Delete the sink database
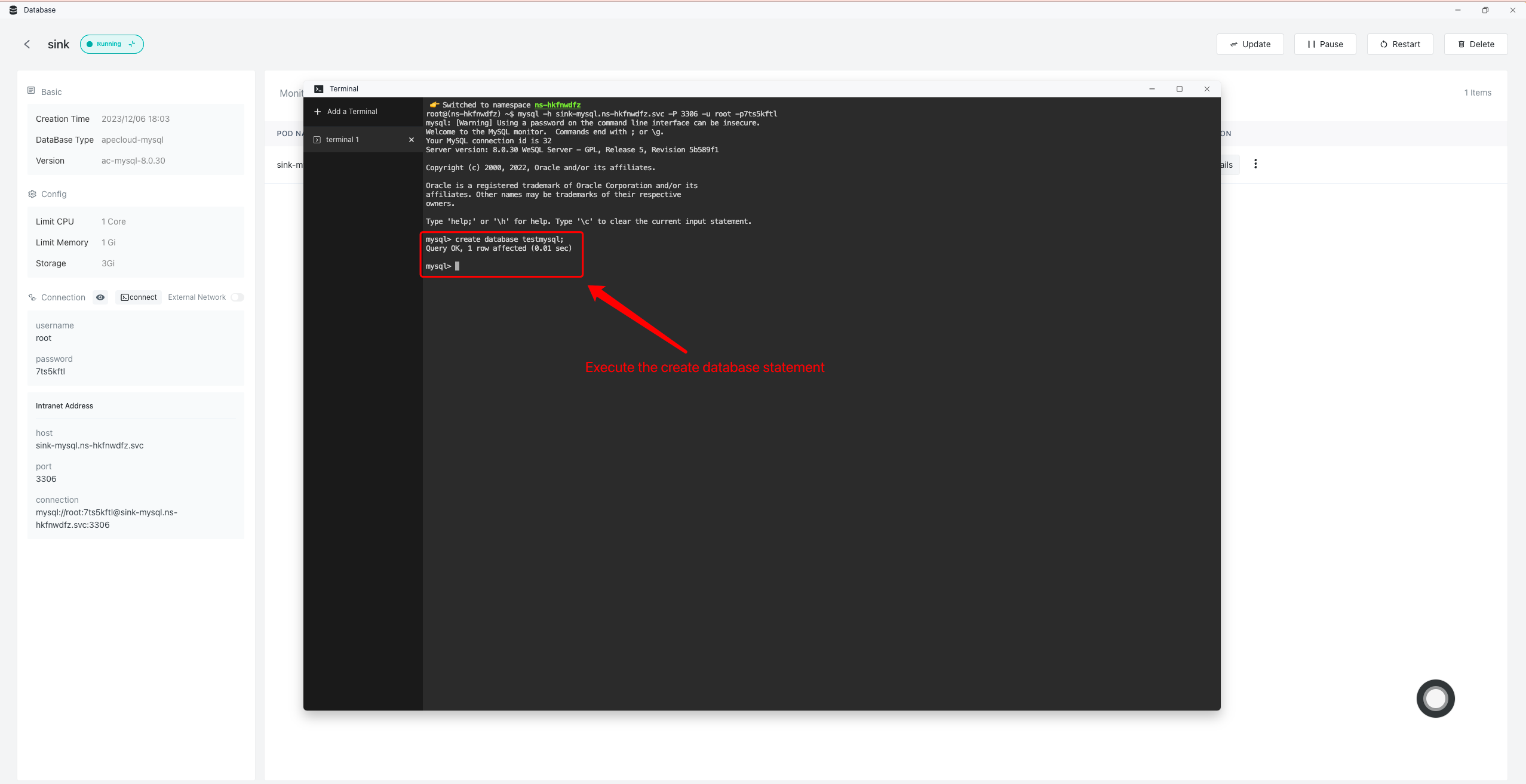1526x784 pixels. (x=1475, y=44)
